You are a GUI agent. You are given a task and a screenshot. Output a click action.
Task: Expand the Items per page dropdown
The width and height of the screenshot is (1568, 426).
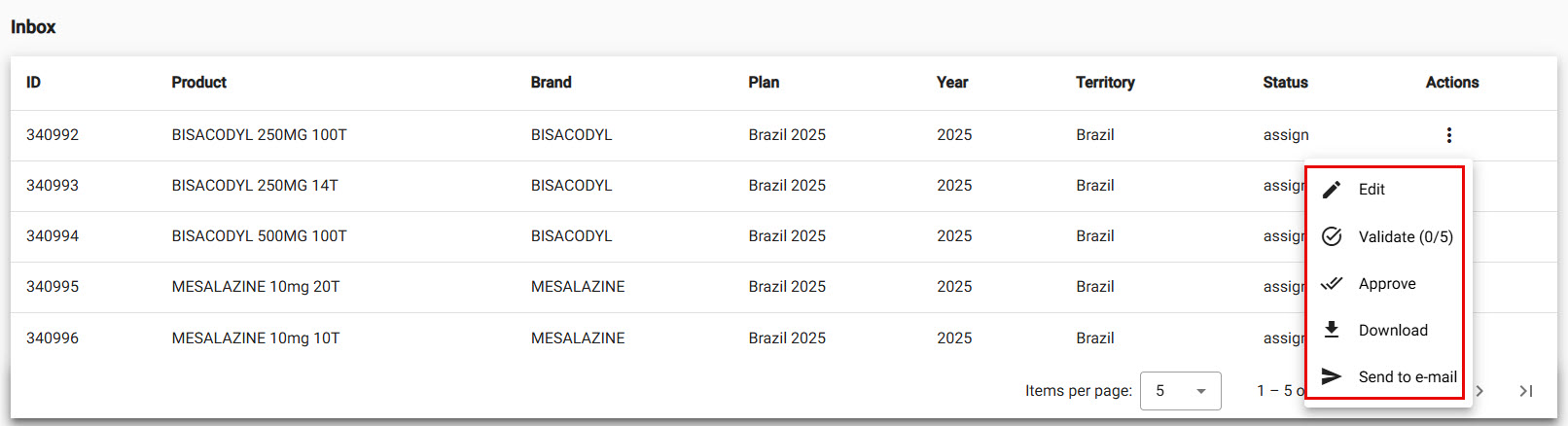tap(1180, 391)
